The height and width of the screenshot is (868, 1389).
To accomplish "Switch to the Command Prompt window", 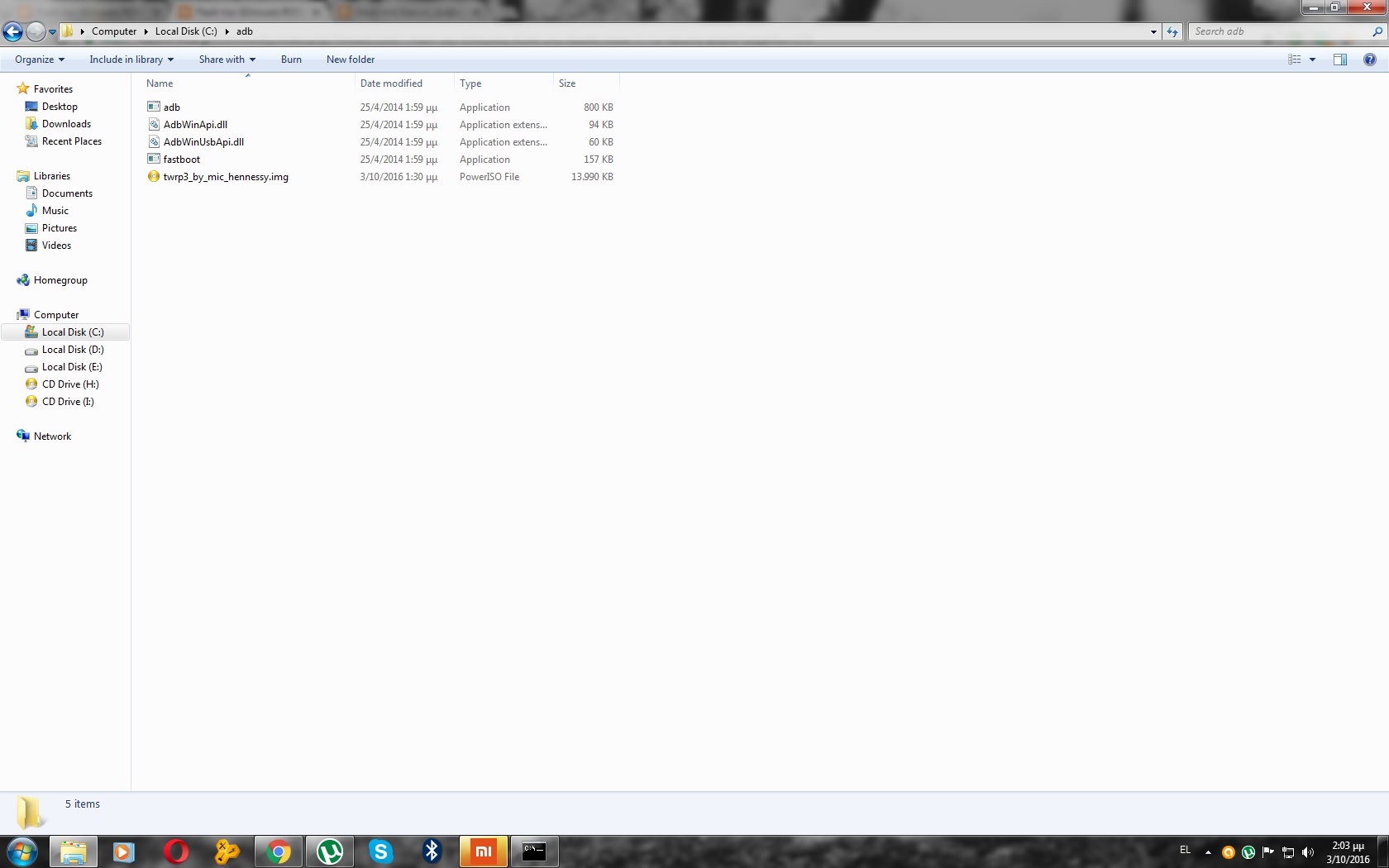I will click(534, 851).
